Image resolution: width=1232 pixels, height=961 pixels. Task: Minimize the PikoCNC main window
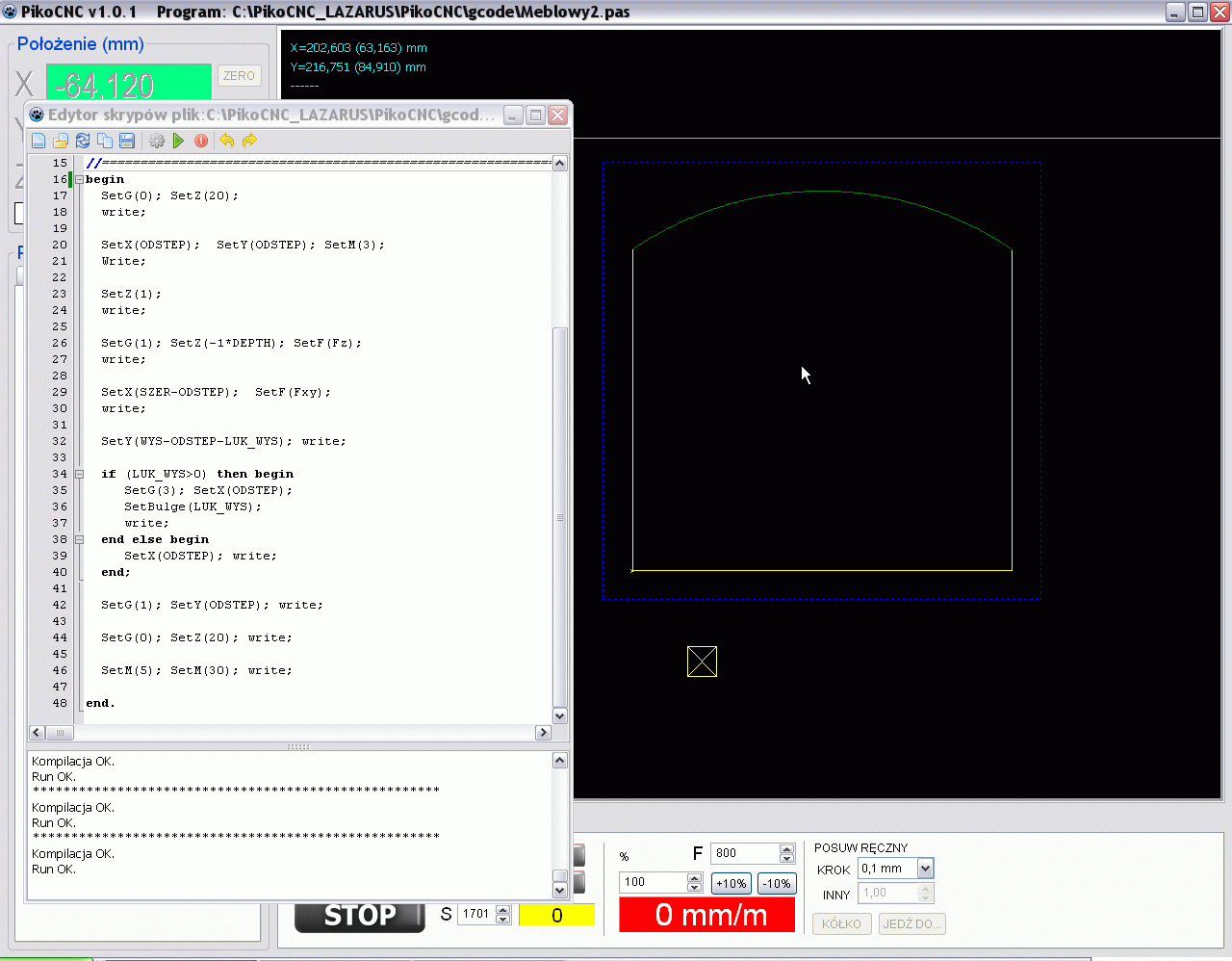point(1175,13)
